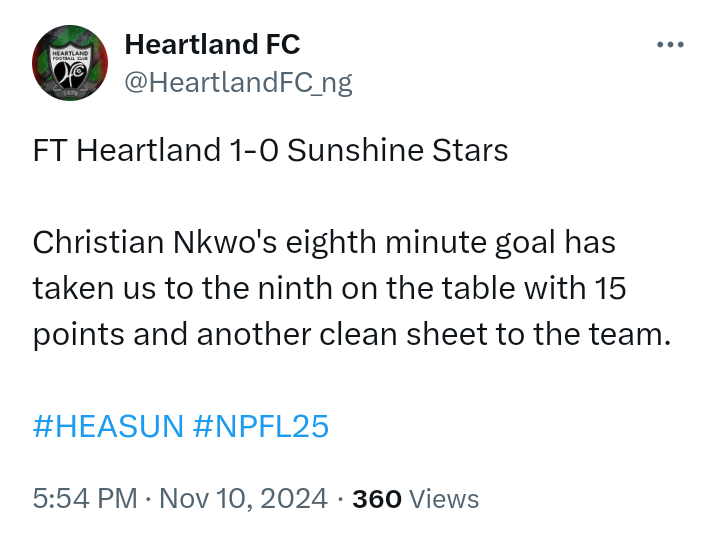720x536 pixels.
Task: Click the 1-0 score text
Action: pos(250,151)
